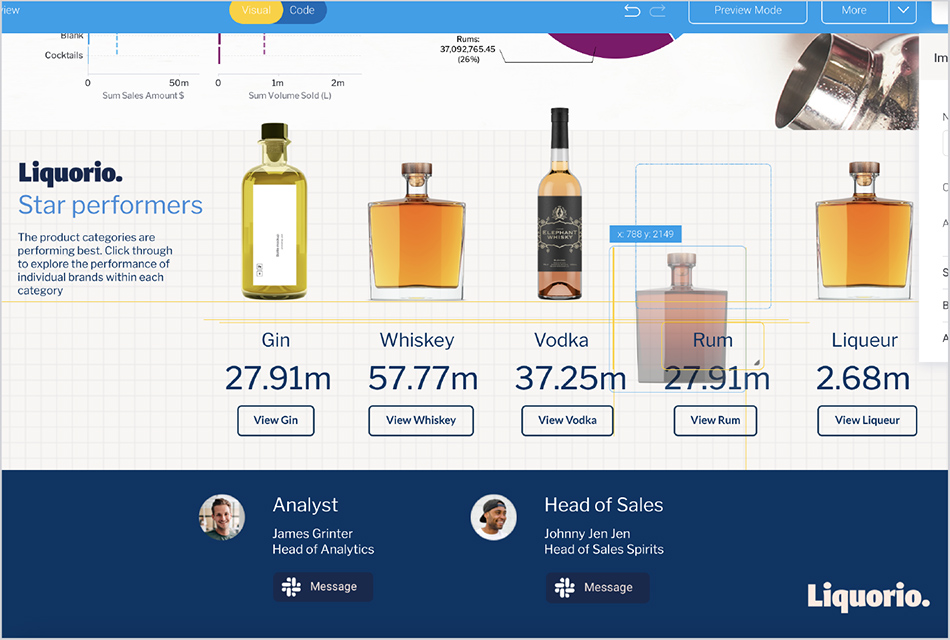Click the white Liquorio logo in the footer
The height and width of the screenshot is (640, 950).
point(868,596)
